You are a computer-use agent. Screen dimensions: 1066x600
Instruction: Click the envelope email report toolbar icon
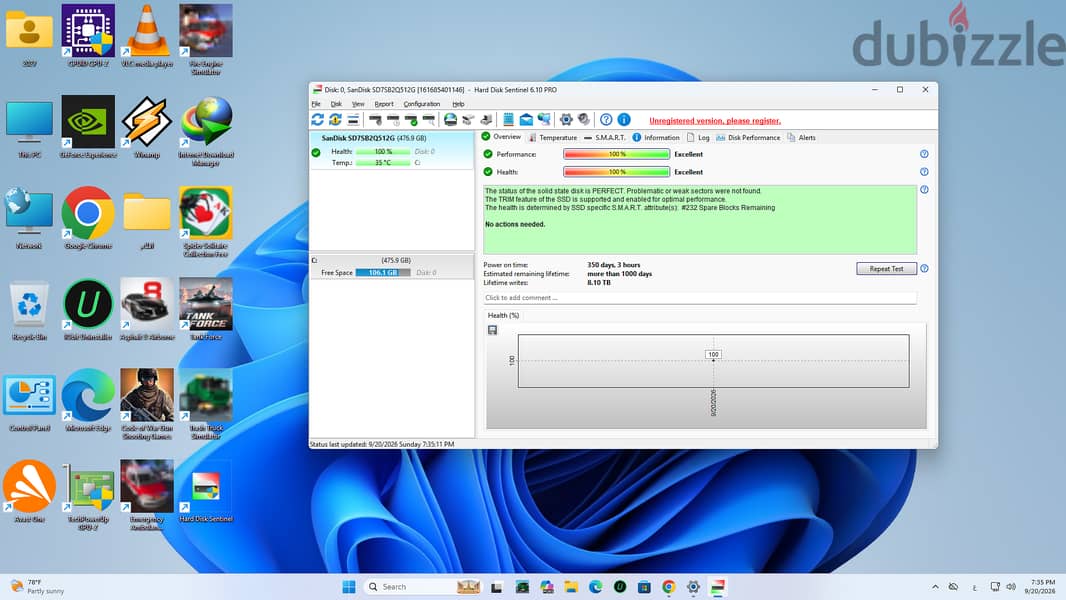(526, 120)
